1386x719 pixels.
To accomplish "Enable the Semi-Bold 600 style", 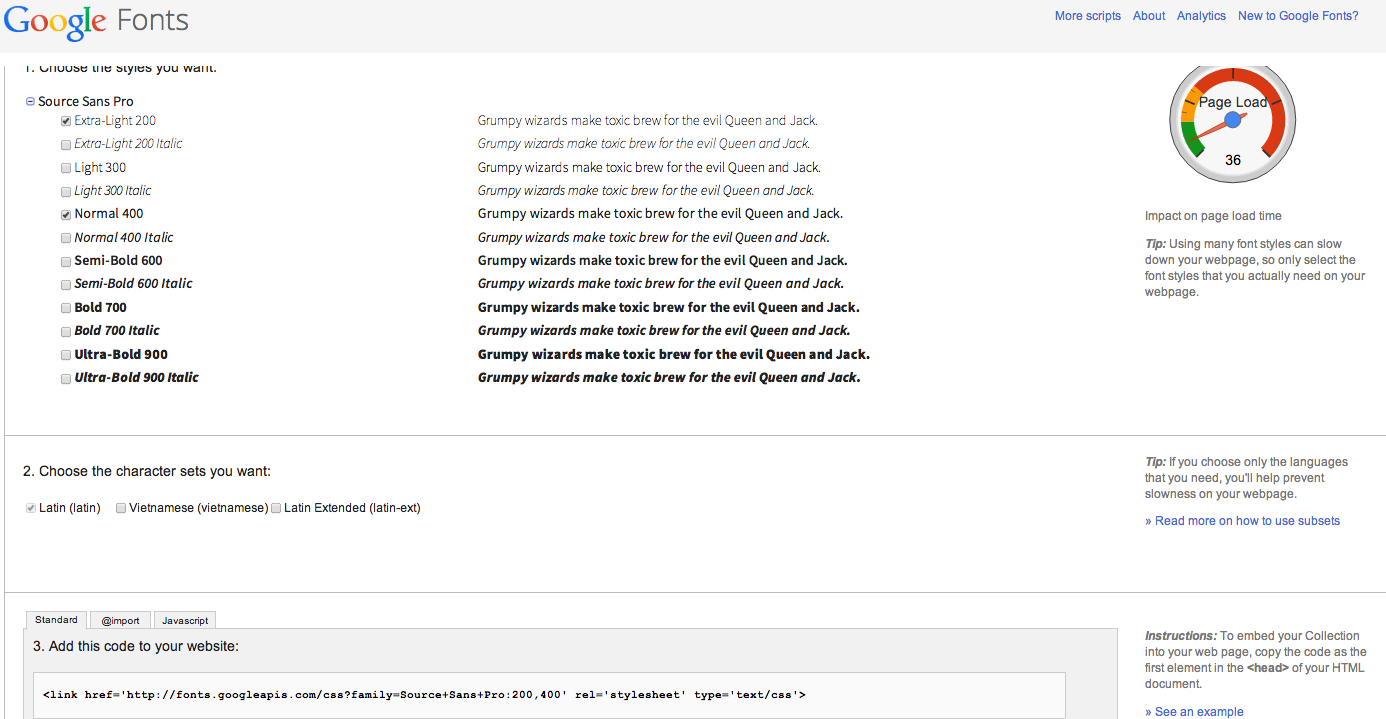I will click(66, 261).
